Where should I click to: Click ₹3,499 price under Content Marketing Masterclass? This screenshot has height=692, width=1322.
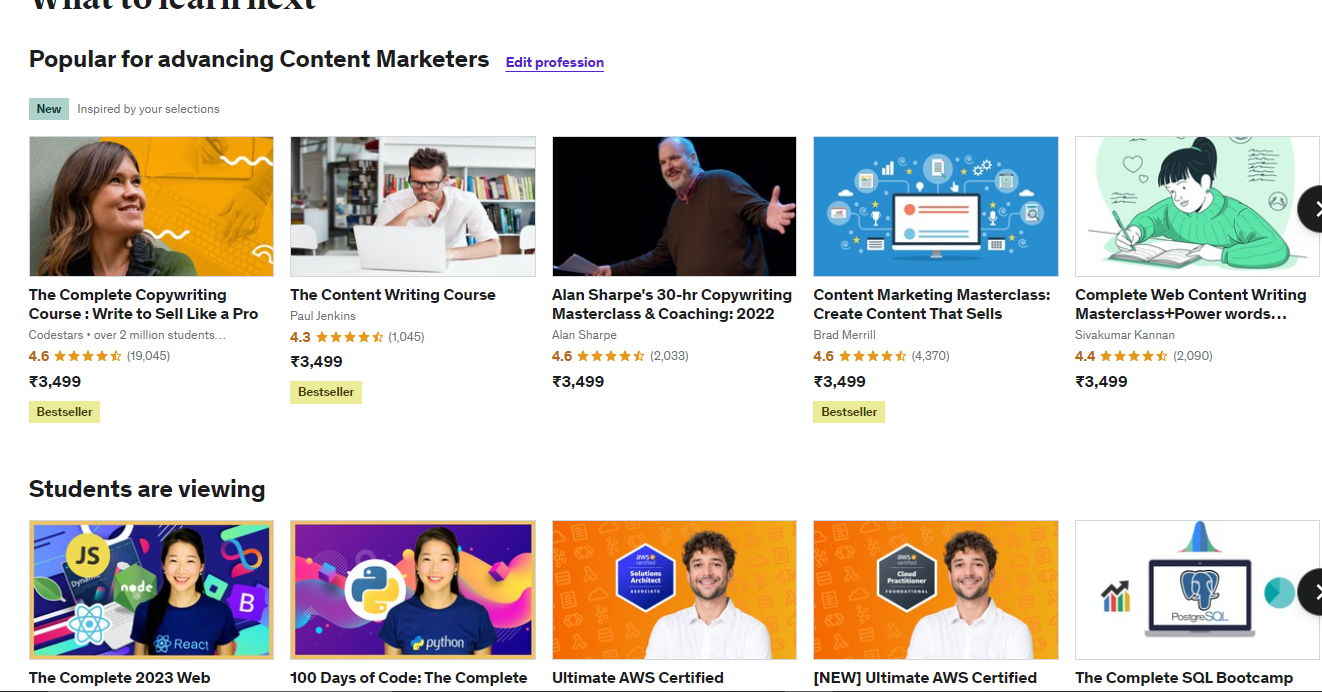coord(839,381)
